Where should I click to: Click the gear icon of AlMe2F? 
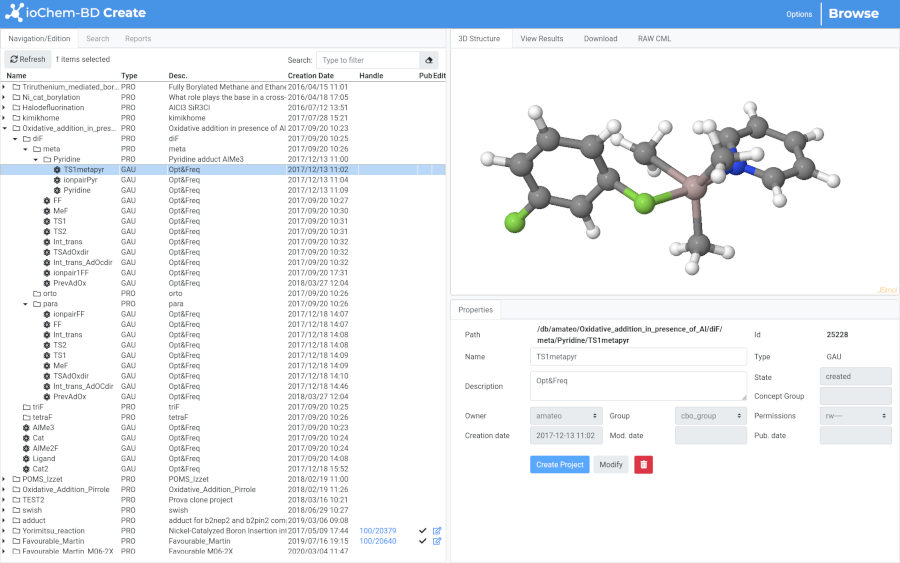coord(26,449)
